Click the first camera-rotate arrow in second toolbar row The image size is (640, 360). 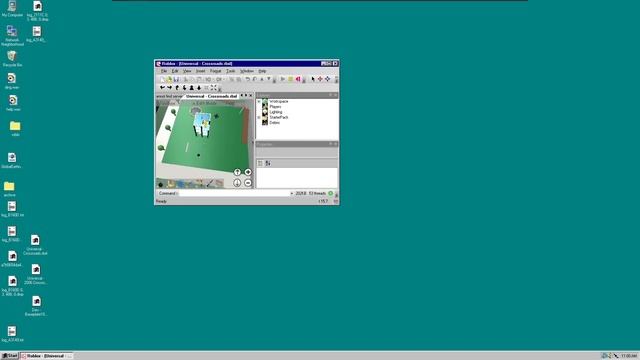(162, 88)
